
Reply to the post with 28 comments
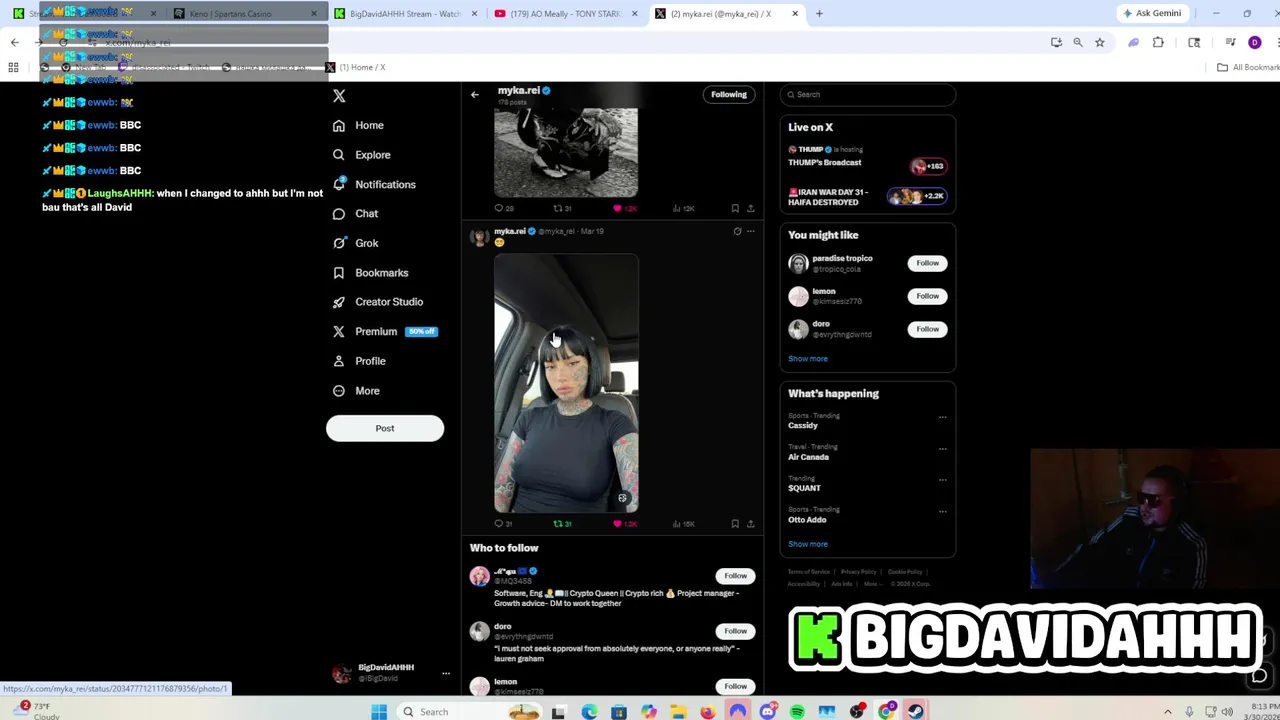(x=504, y=208)
